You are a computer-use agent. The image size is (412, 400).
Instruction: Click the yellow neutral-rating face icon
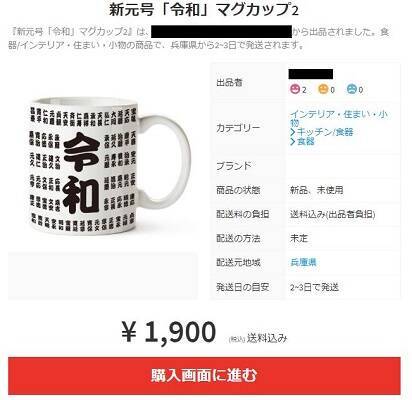[323, 89]
